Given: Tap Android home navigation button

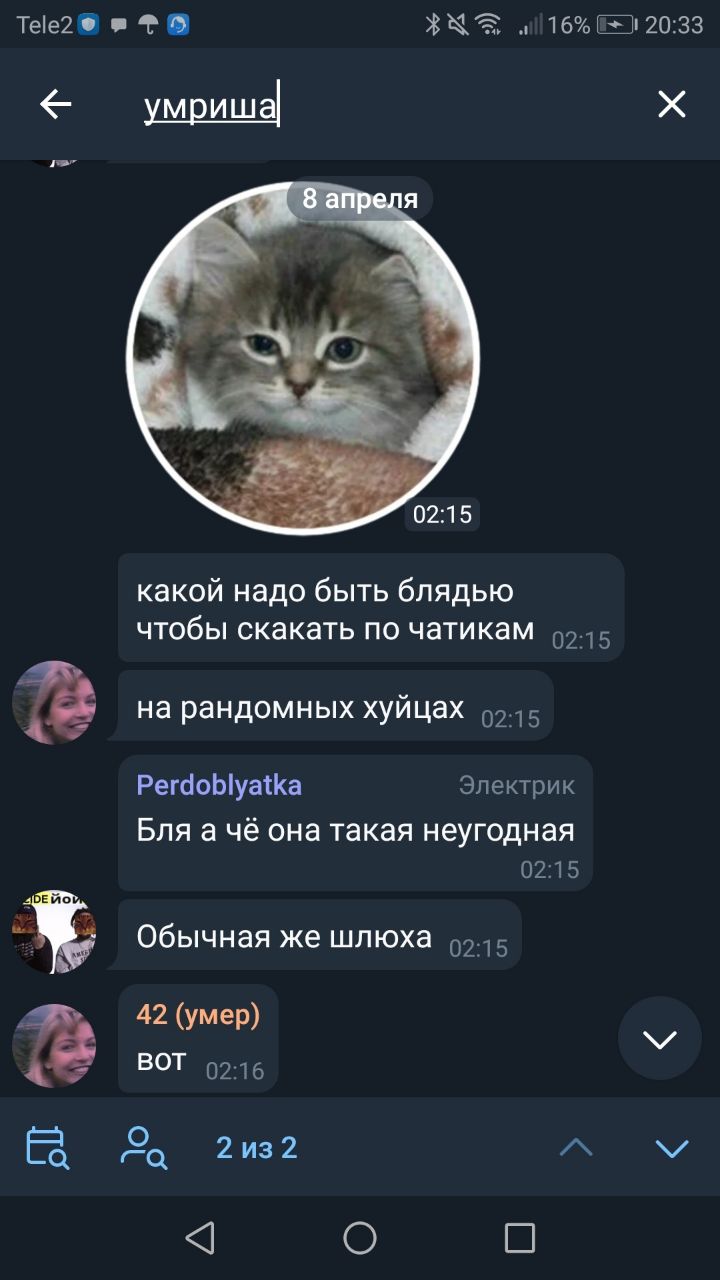Looking at the screenshot, I should tap(360, 1238).
